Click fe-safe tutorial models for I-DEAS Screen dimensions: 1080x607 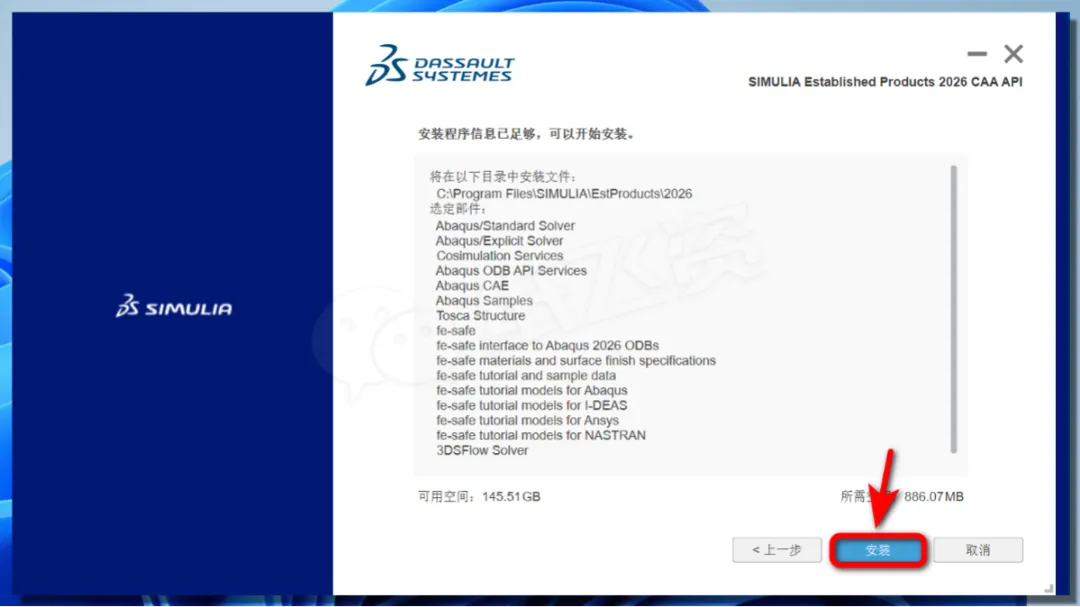click(x=531, y=405)
